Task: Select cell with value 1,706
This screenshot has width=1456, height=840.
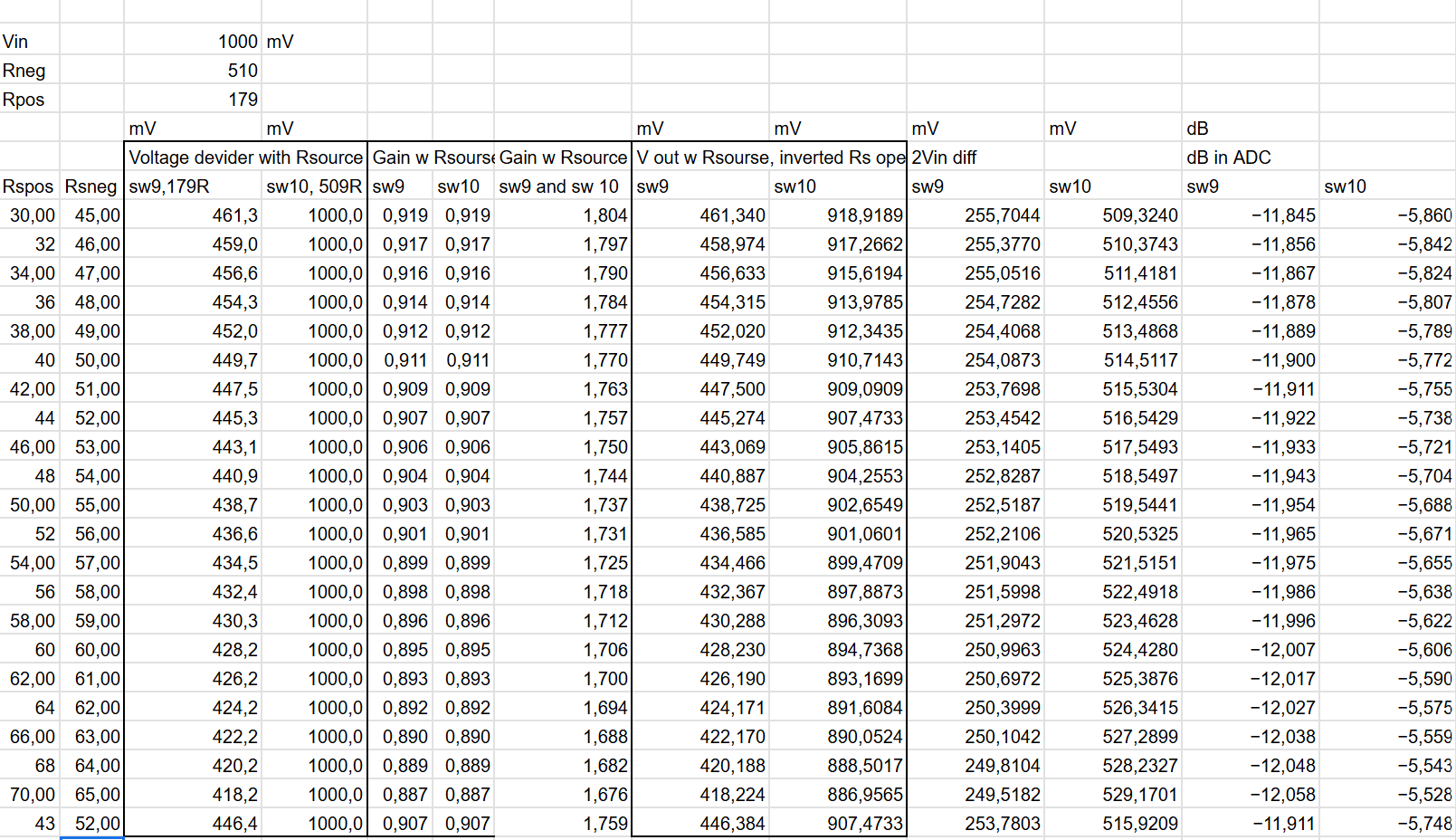Action: coord(563,650)
